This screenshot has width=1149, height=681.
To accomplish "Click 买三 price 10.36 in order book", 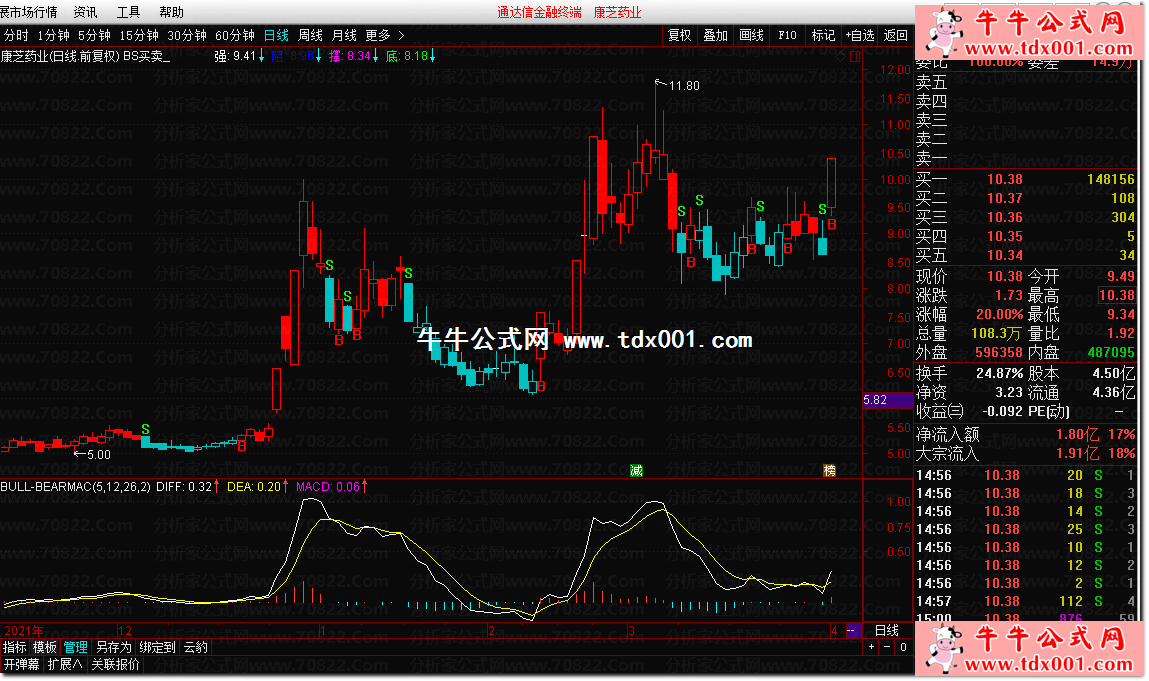I will point(1004,217).
